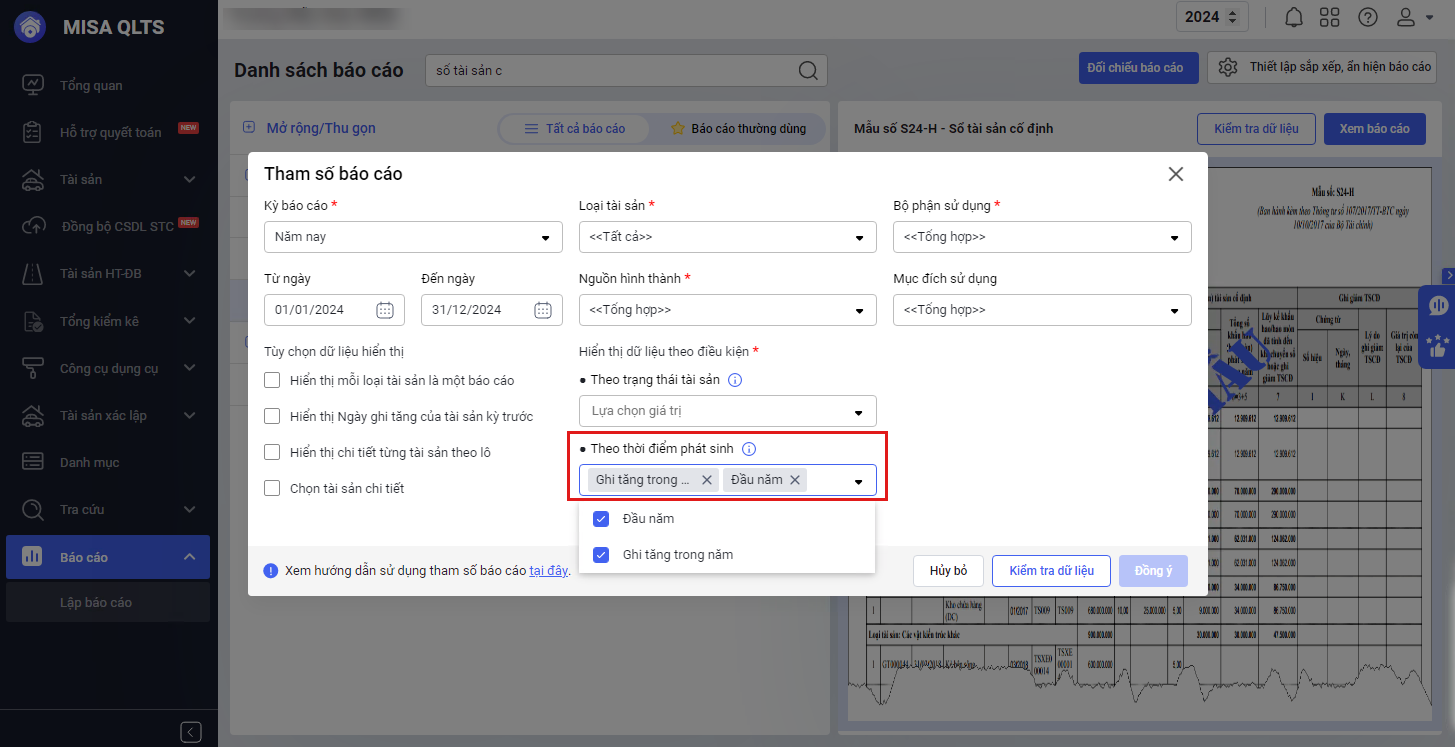Expand the Loại tài sản dropdown
1455x747 pixels.
coord(727,238)
